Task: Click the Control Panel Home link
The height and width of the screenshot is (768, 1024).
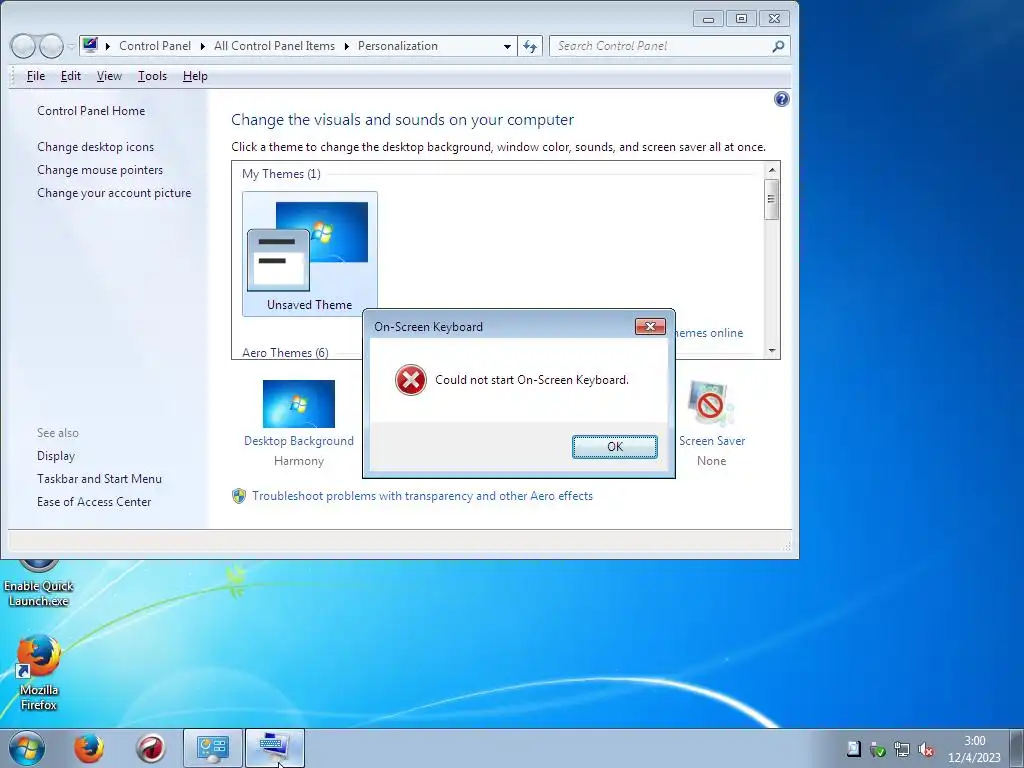Action: pyautogui.click(x=91, y=110)
